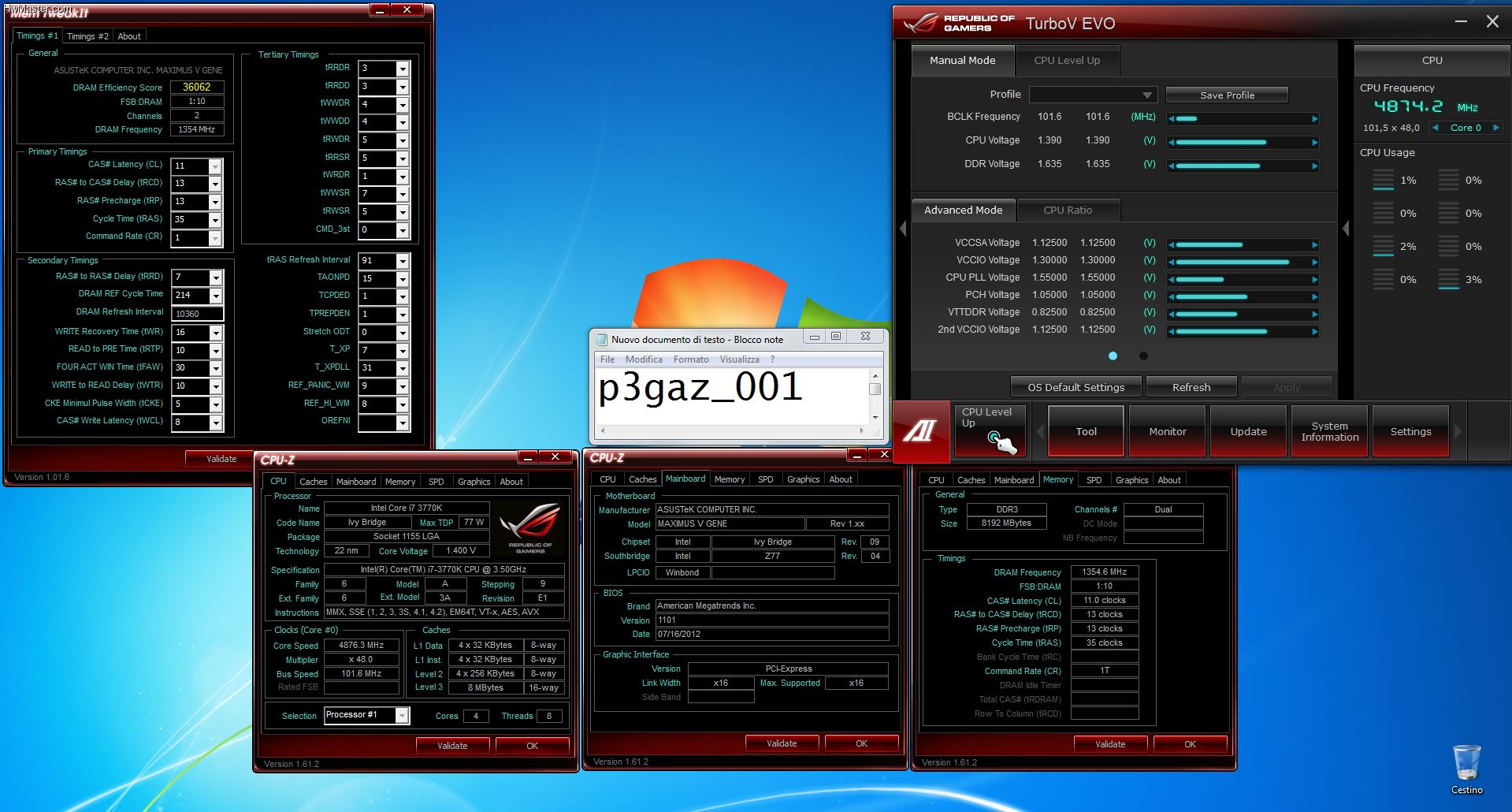Open CPU-Z Processor #1 selection dropdown
1512x812 pixels.
(402, 715)
